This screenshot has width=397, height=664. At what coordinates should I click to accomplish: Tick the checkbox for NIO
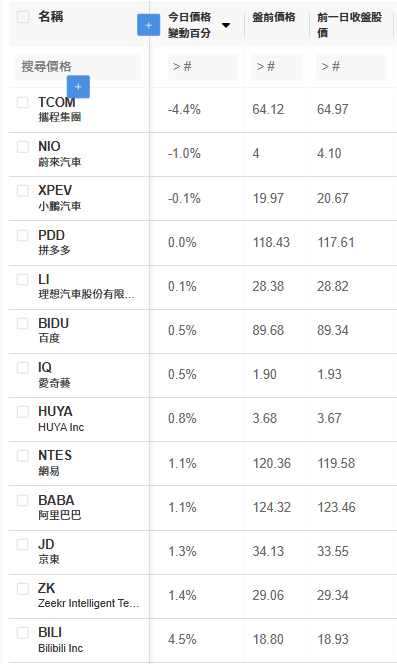(x=22, y=147)
